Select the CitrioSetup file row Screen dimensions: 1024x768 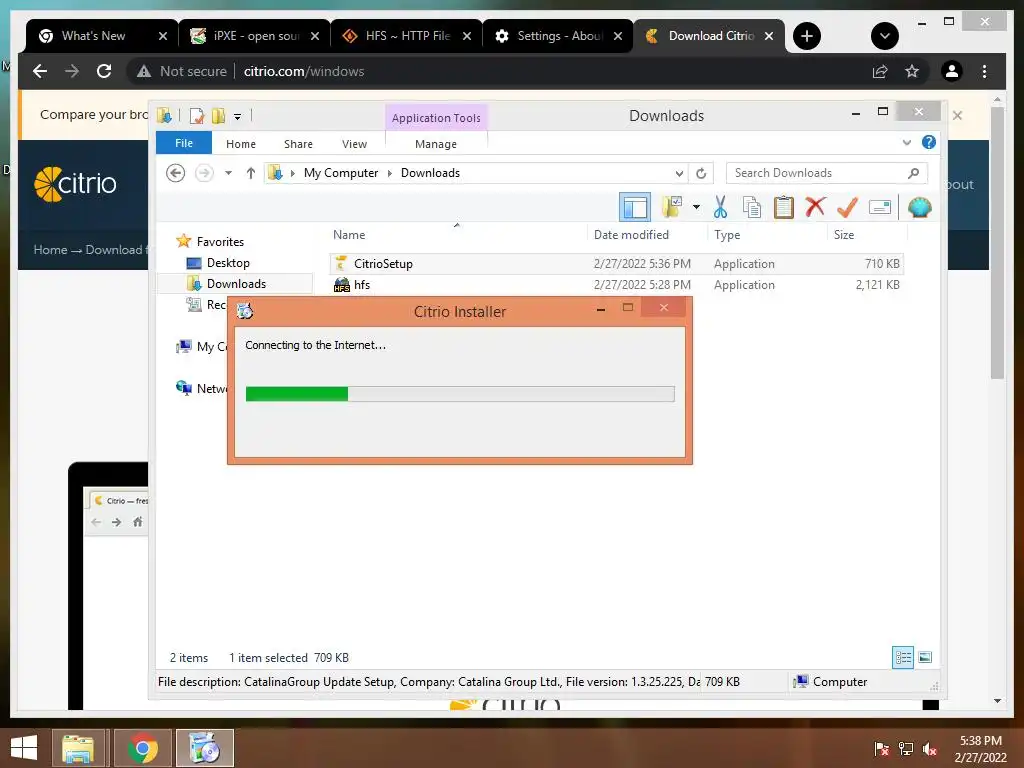pyautogui.click(x=616, y=264)
